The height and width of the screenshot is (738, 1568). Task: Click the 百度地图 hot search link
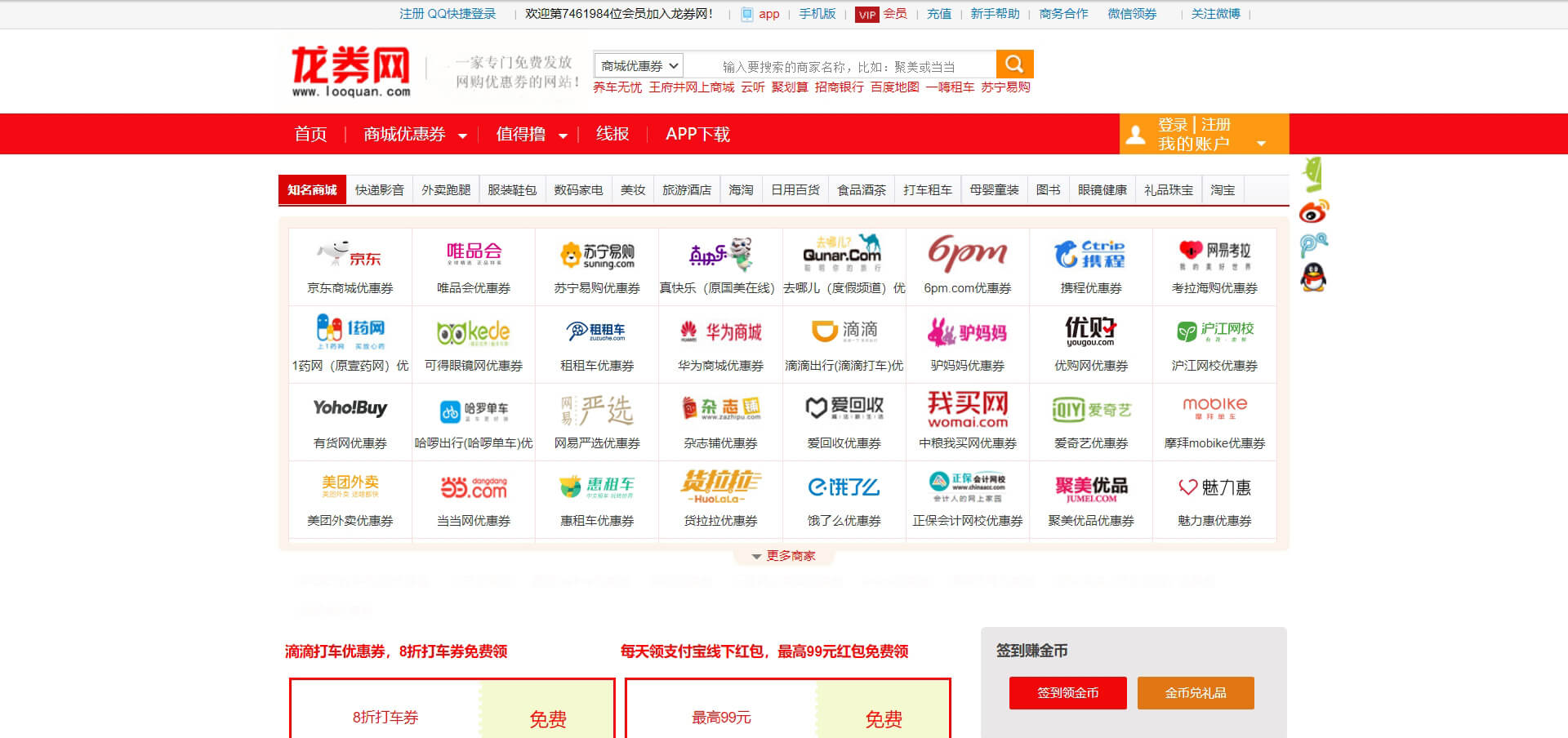(895, 87)
